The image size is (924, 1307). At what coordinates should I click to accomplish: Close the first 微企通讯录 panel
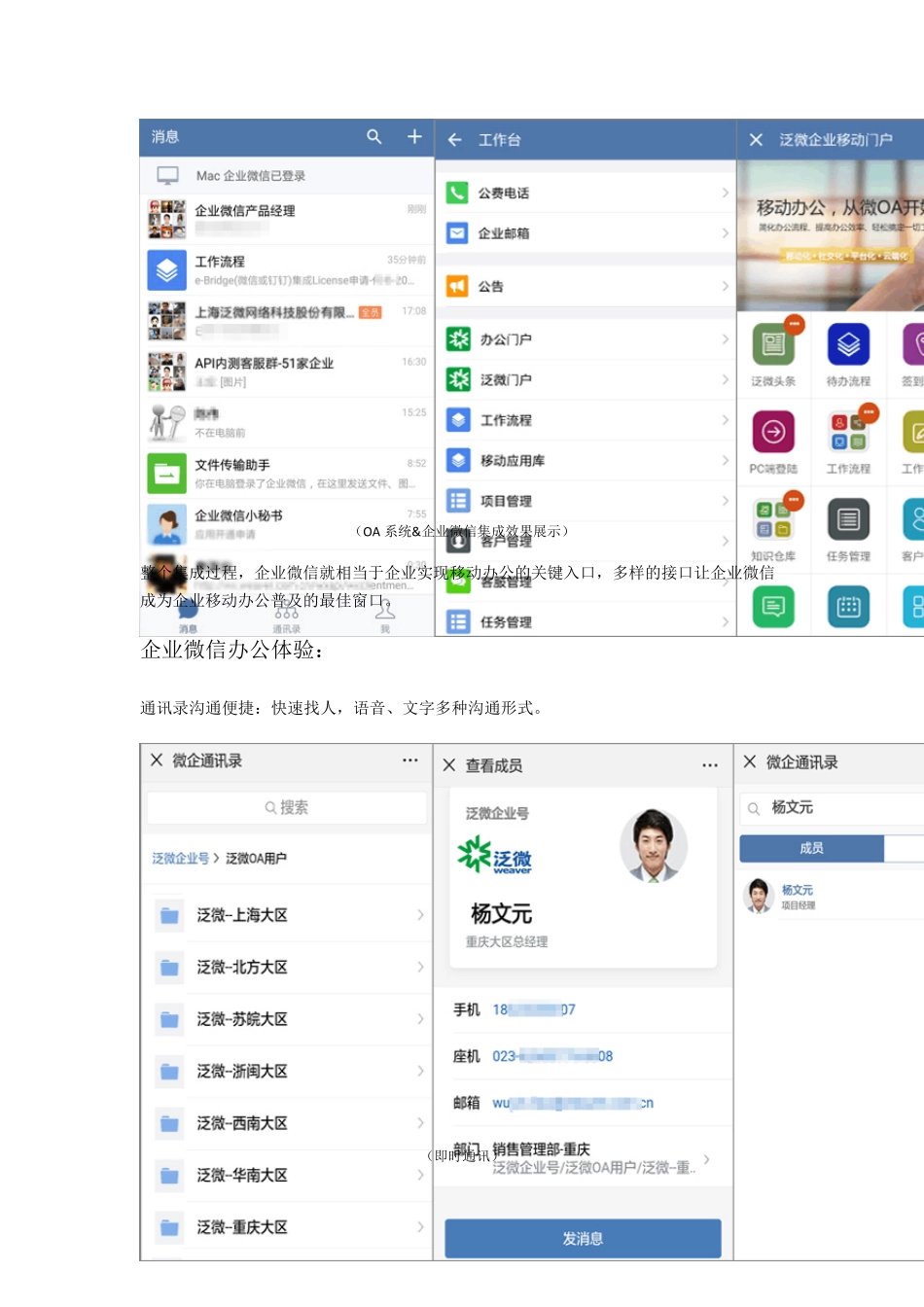pyautogui.click(x=157, y=760)
